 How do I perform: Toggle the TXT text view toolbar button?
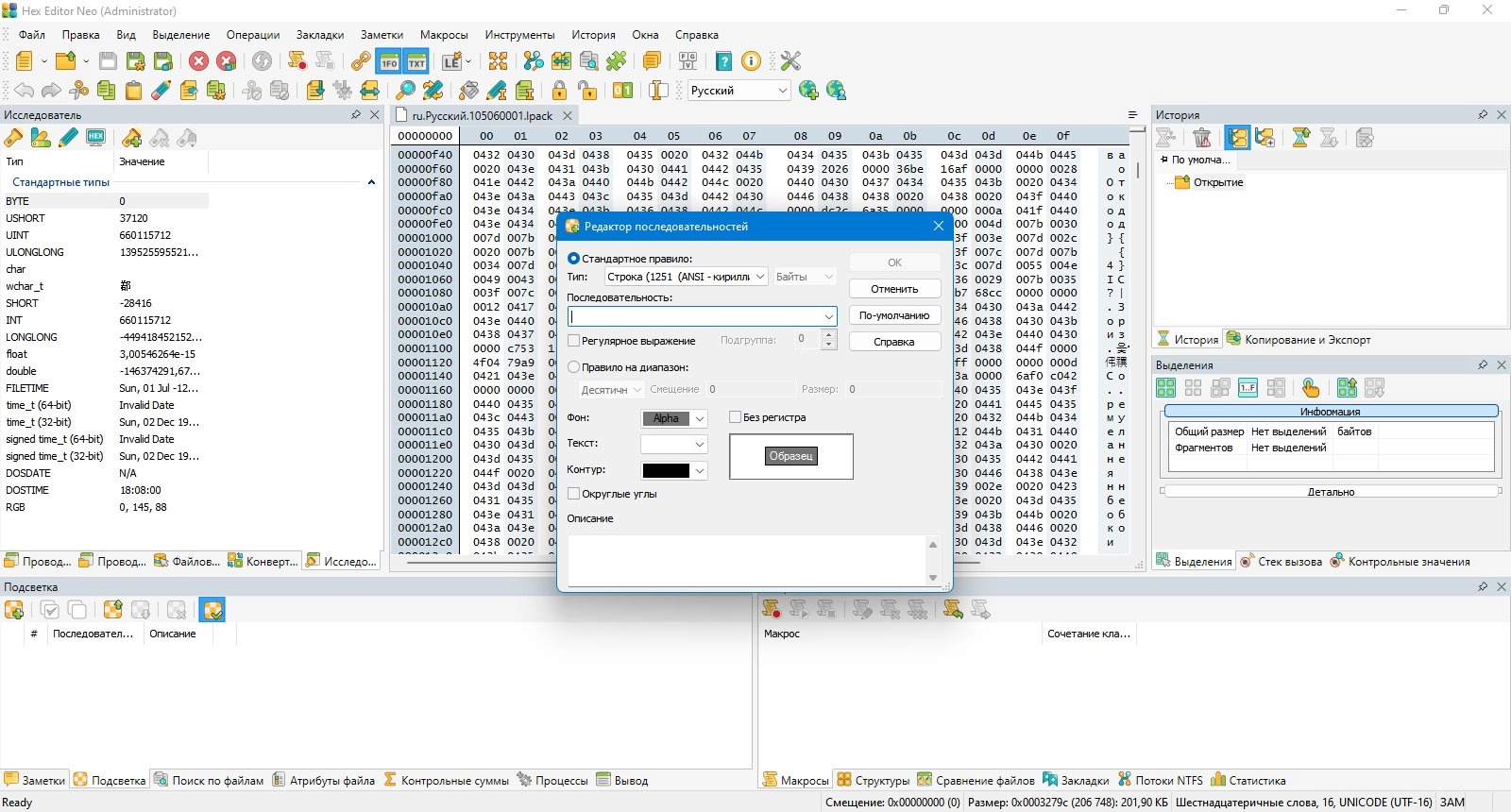[x=416, y=61]
